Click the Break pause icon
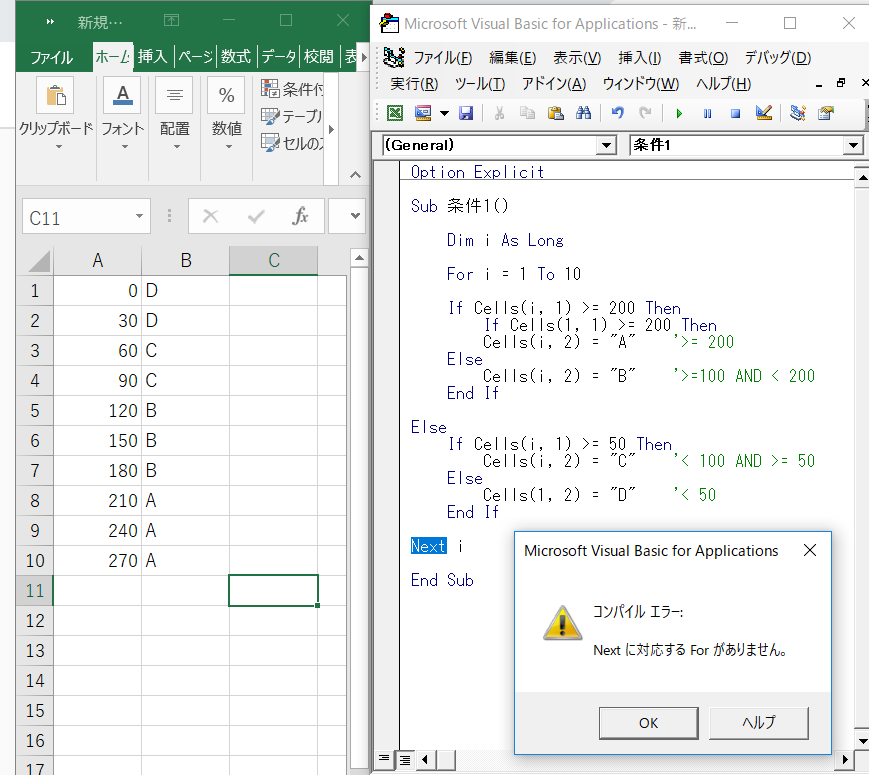 click(x=707, y=114)
